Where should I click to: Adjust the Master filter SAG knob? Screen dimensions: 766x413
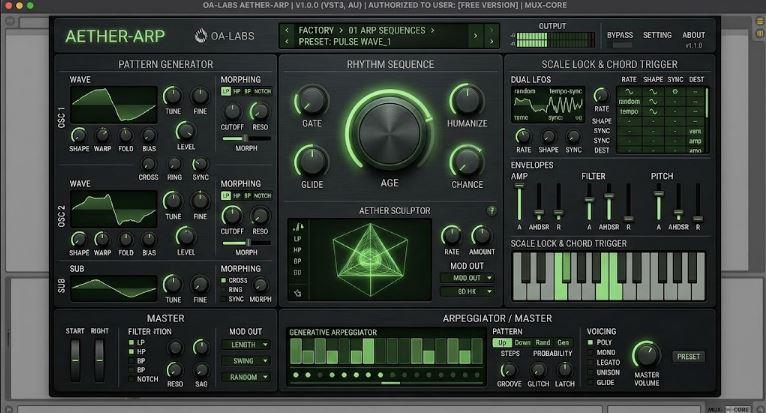coord(201,370)
